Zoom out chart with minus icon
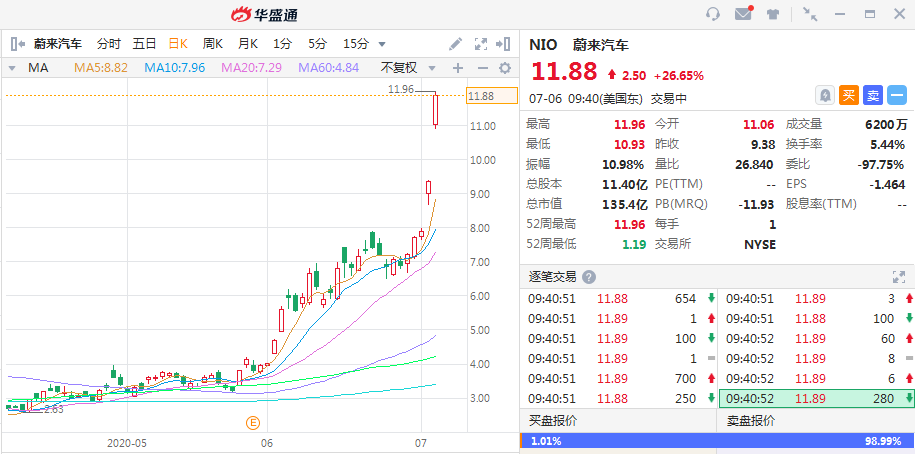Image resolution: width=918 pixels, height=454 pixels. 482,68
